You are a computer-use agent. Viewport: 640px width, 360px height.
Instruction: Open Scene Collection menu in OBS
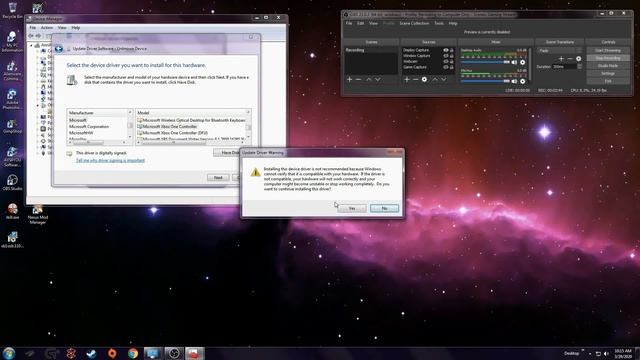pyautogui.click(x=414, y=23)
